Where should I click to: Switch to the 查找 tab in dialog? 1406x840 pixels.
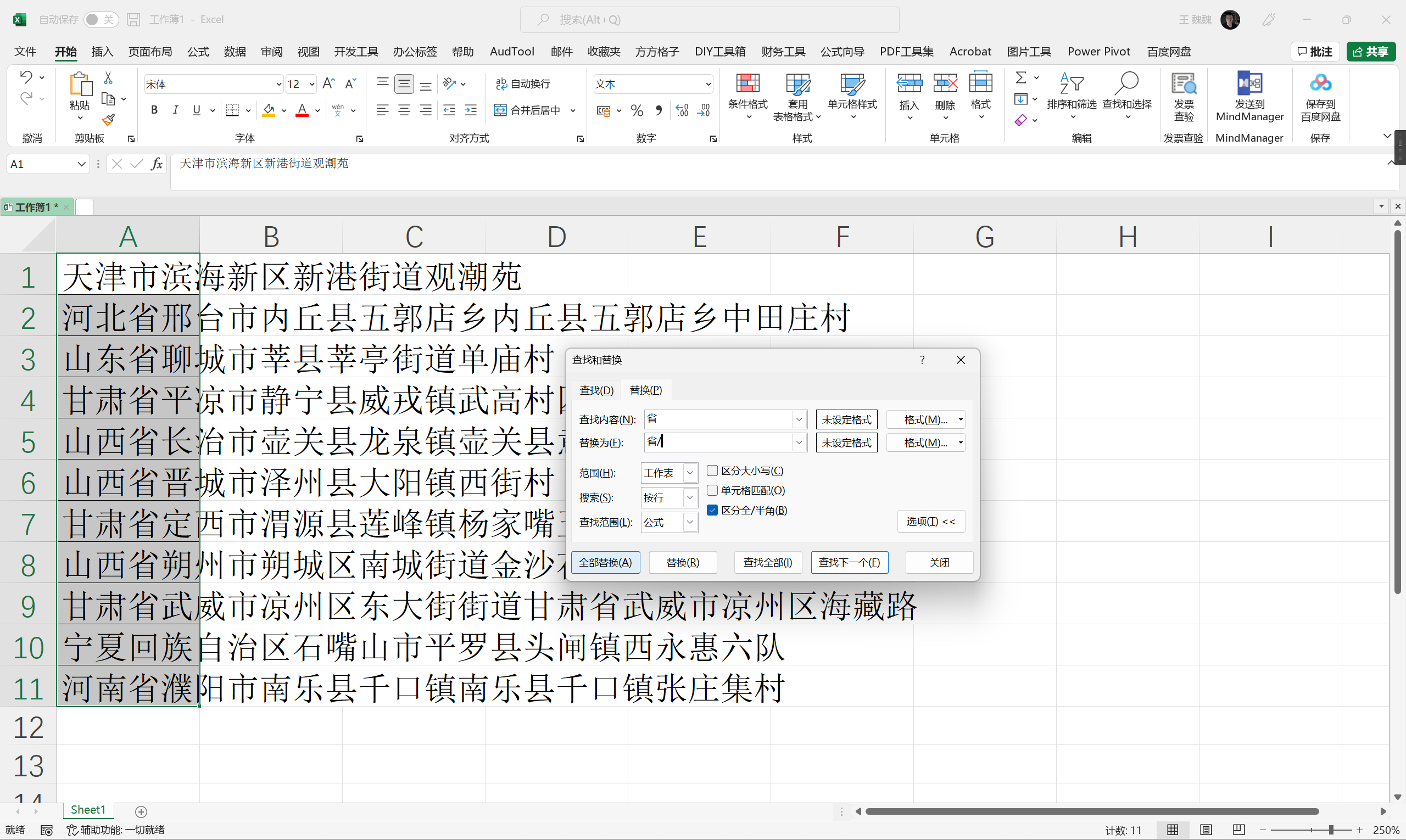[x=596, y=390]
